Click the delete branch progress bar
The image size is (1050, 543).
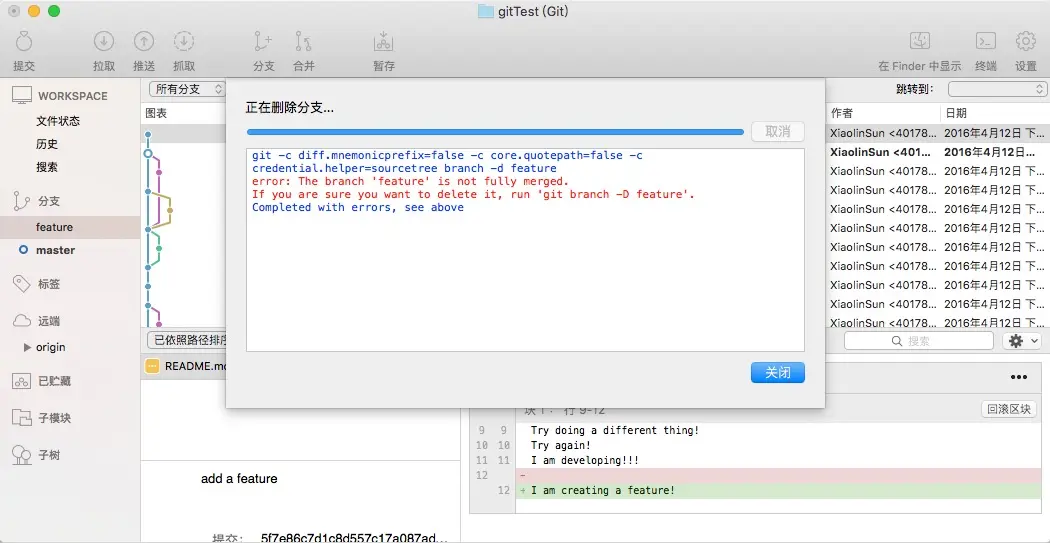[x=496, y=132]
